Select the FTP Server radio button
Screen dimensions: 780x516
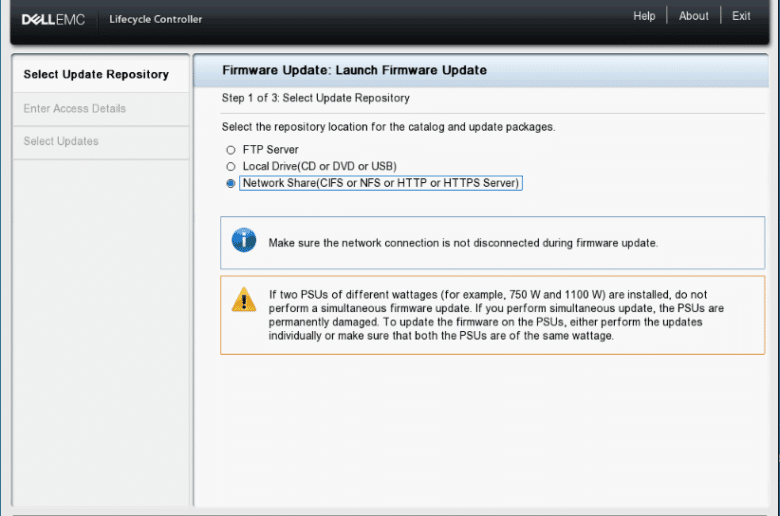[x=231, y=150]
